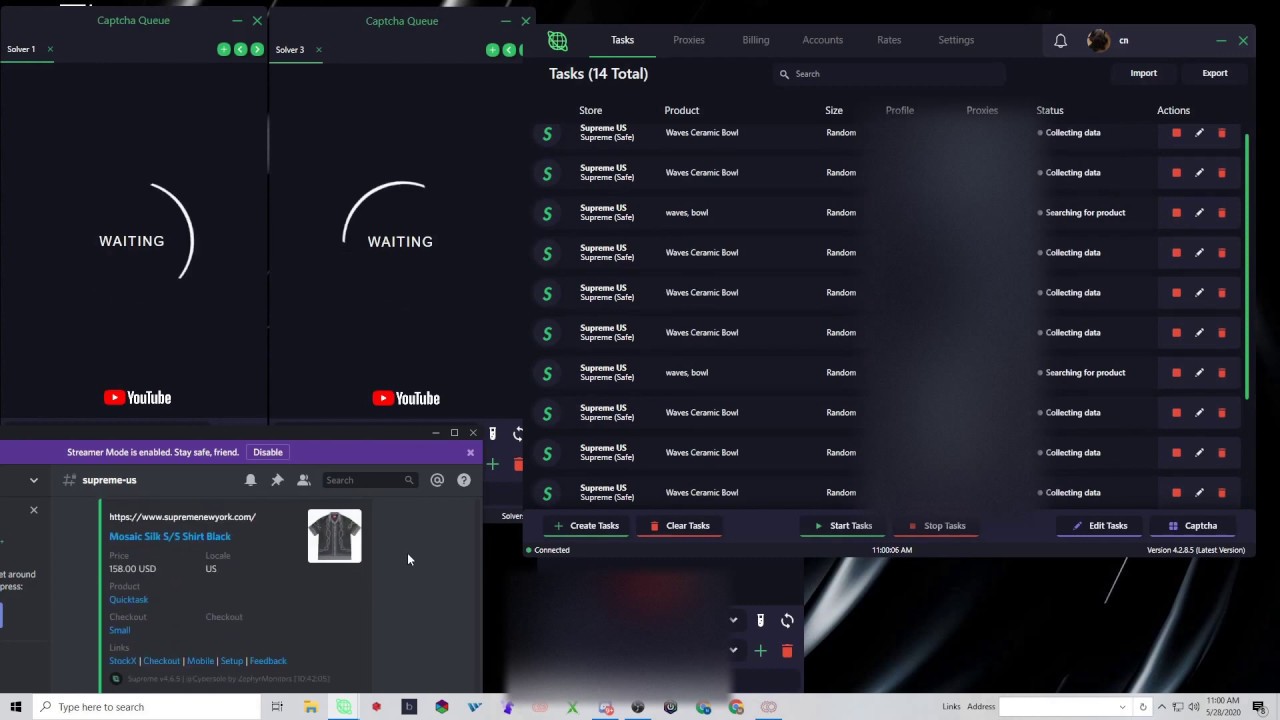The image size is (1280, 720).
Task: Click the YouTube logo in Solver 1
Action: (137, 398)
